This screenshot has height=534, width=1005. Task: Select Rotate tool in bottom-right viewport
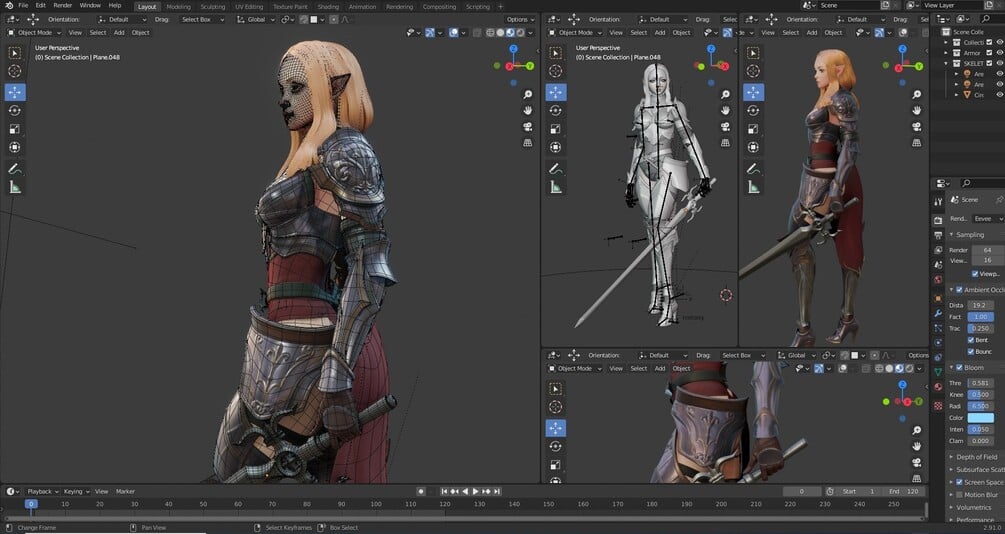(x=555, y=446)
